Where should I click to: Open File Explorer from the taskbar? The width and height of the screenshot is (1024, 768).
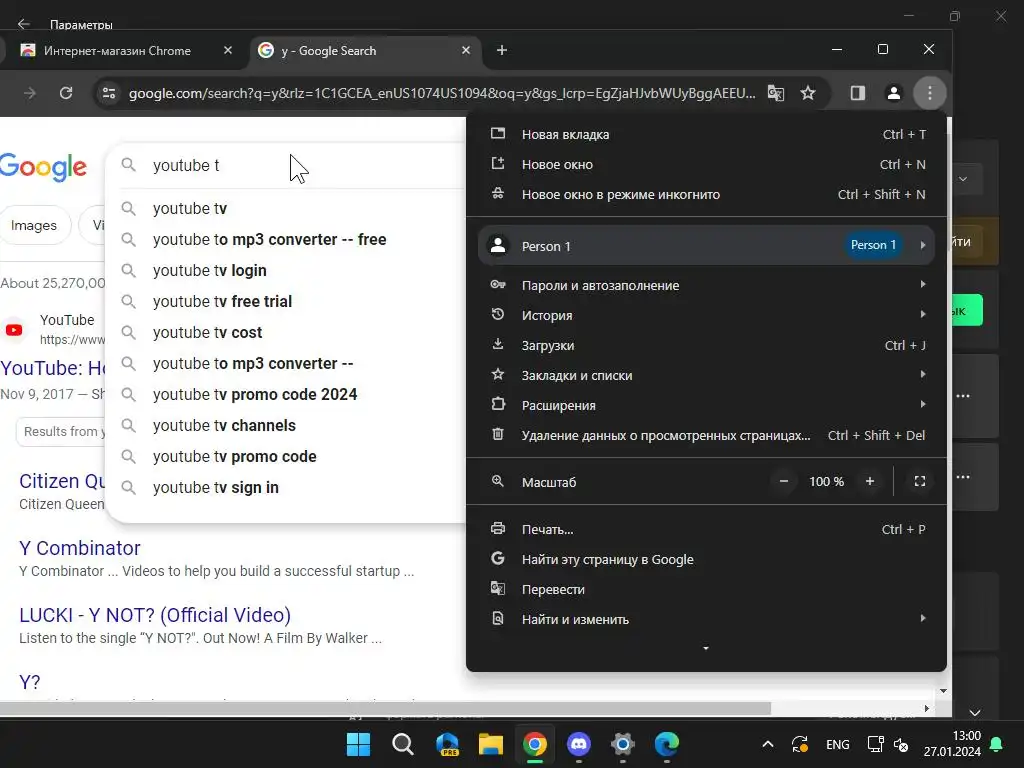click(490, 744)
